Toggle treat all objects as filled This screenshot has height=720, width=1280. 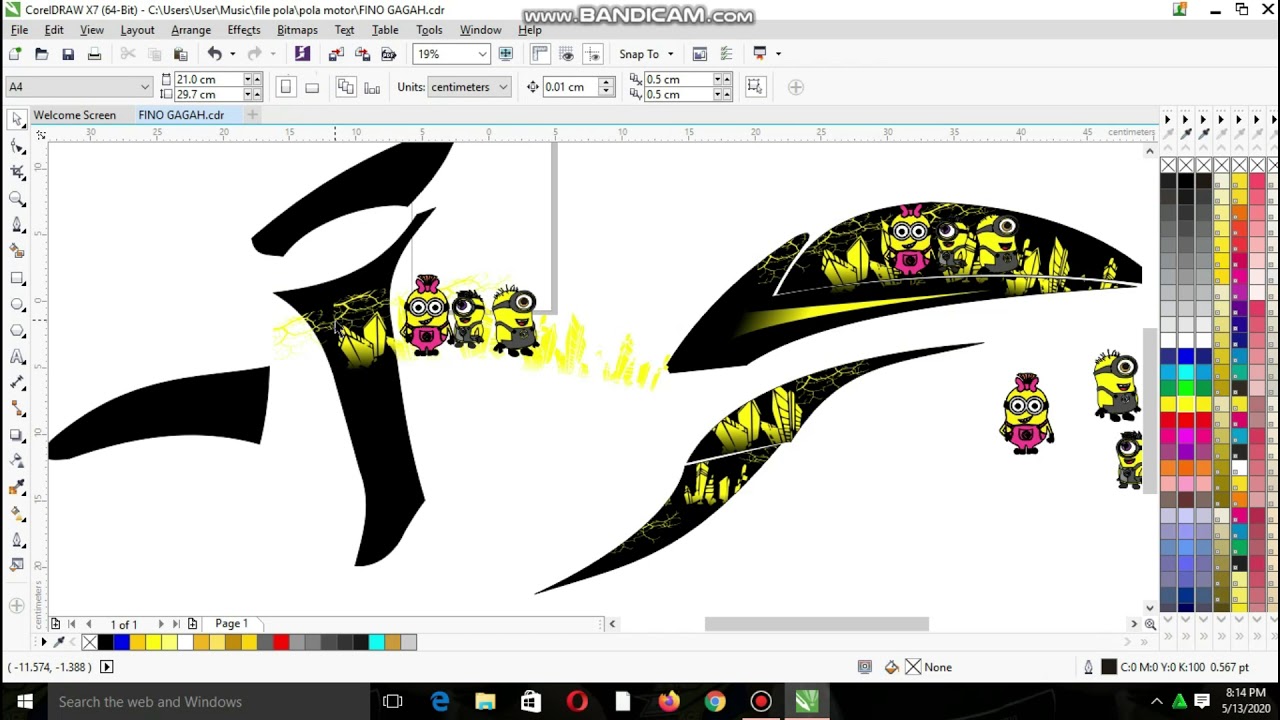(755, 87)
